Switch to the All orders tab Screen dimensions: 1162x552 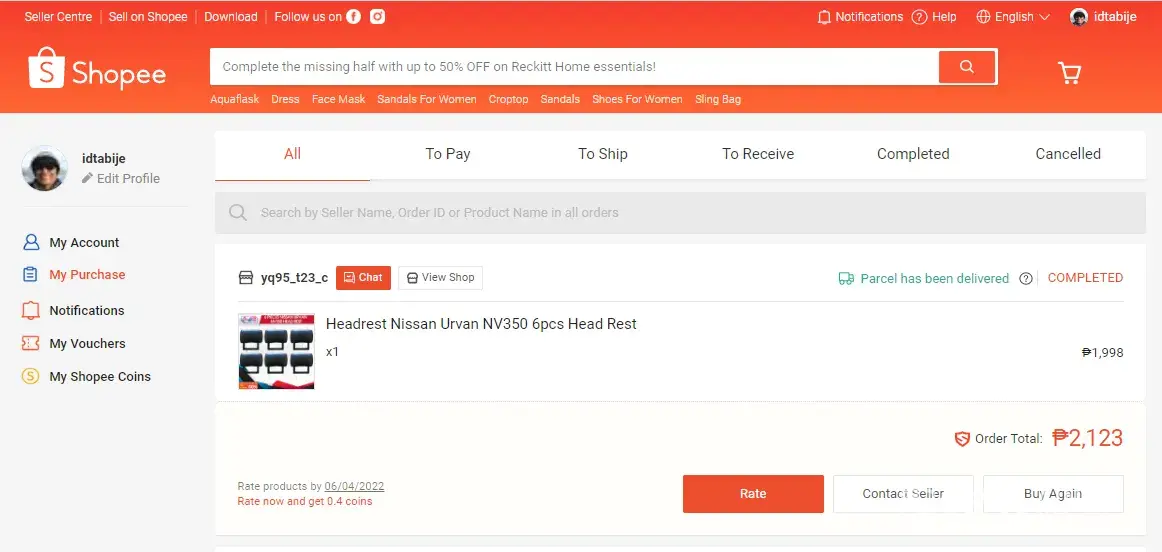click(293, 154)
